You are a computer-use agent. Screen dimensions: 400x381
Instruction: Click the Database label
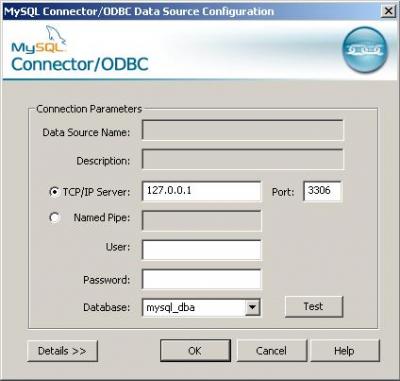coord(107,307)
